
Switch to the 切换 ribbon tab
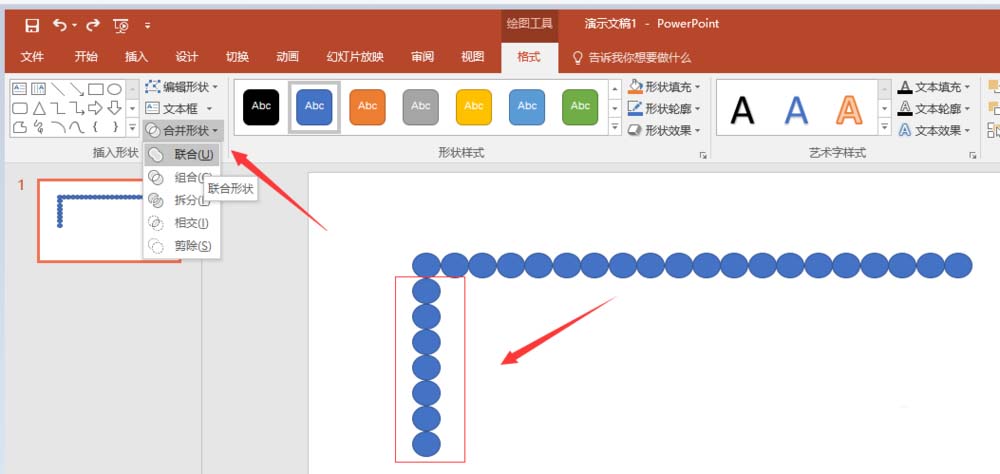(x=237, y=57)
